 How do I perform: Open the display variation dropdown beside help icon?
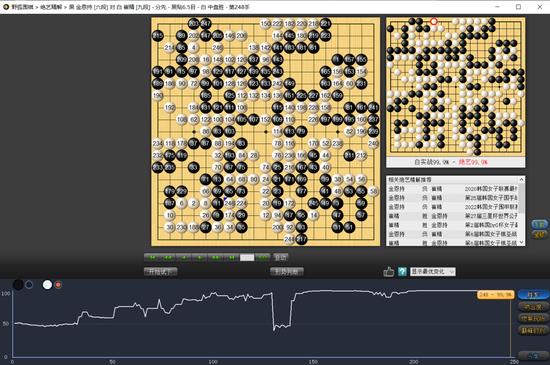432,271
